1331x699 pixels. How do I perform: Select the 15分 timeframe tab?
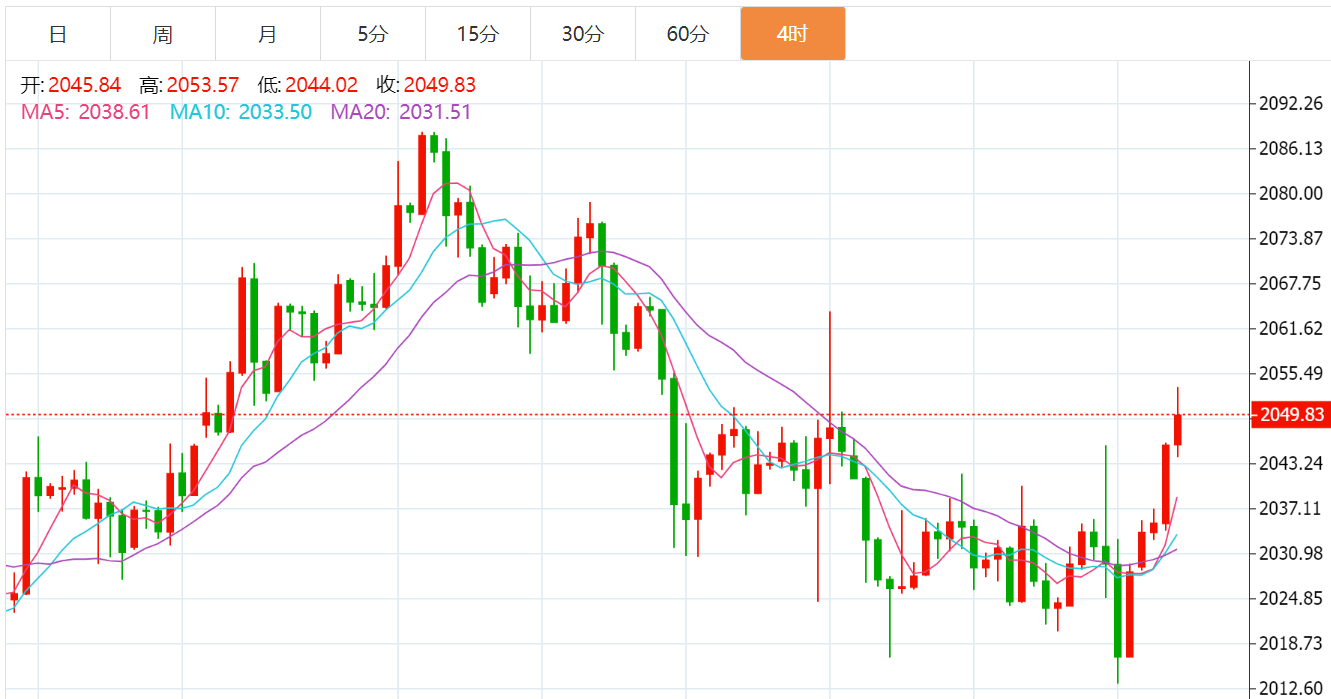(x=478, y=34)
